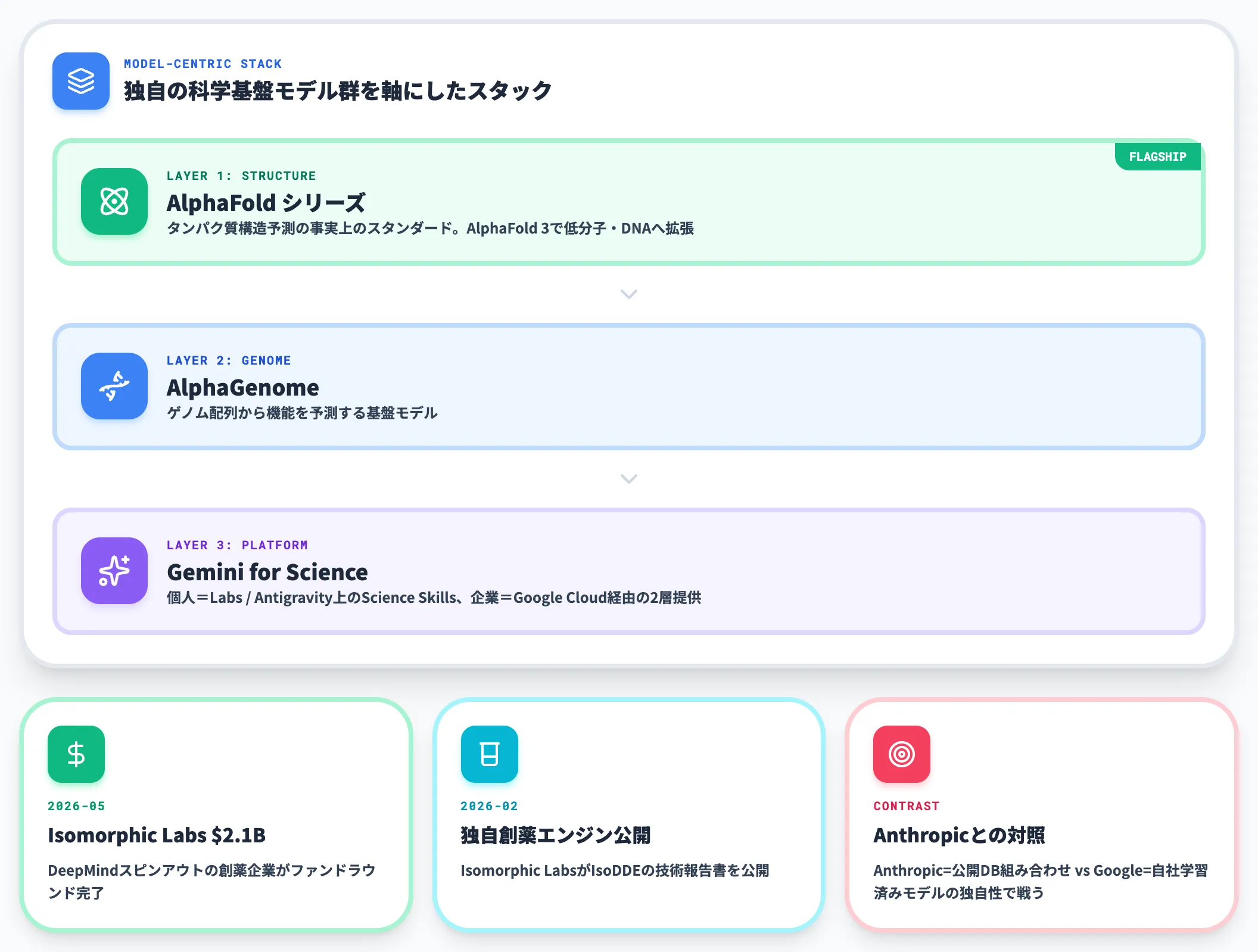Viewport: 1258px width, 952px height.
Task: Click description ゲノム配列から機能を予測する基盤モデル
Action: 302,413
